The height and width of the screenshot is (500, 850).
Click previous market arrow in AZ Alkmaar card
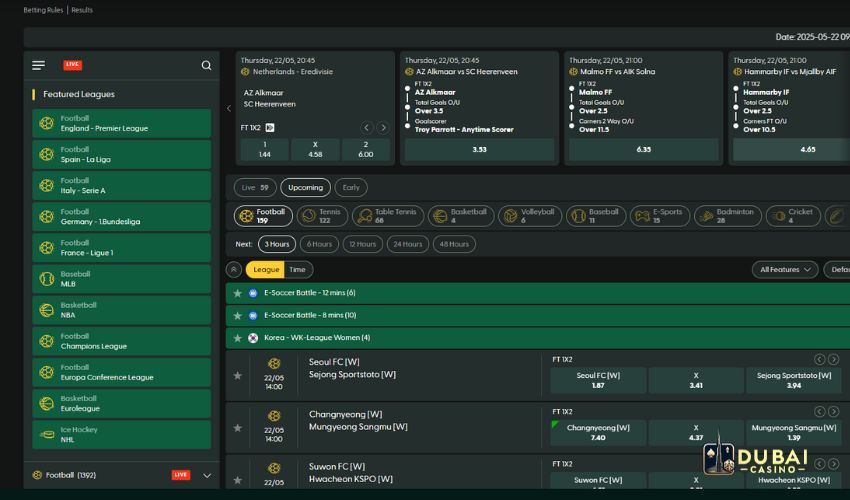coord(366,128)
